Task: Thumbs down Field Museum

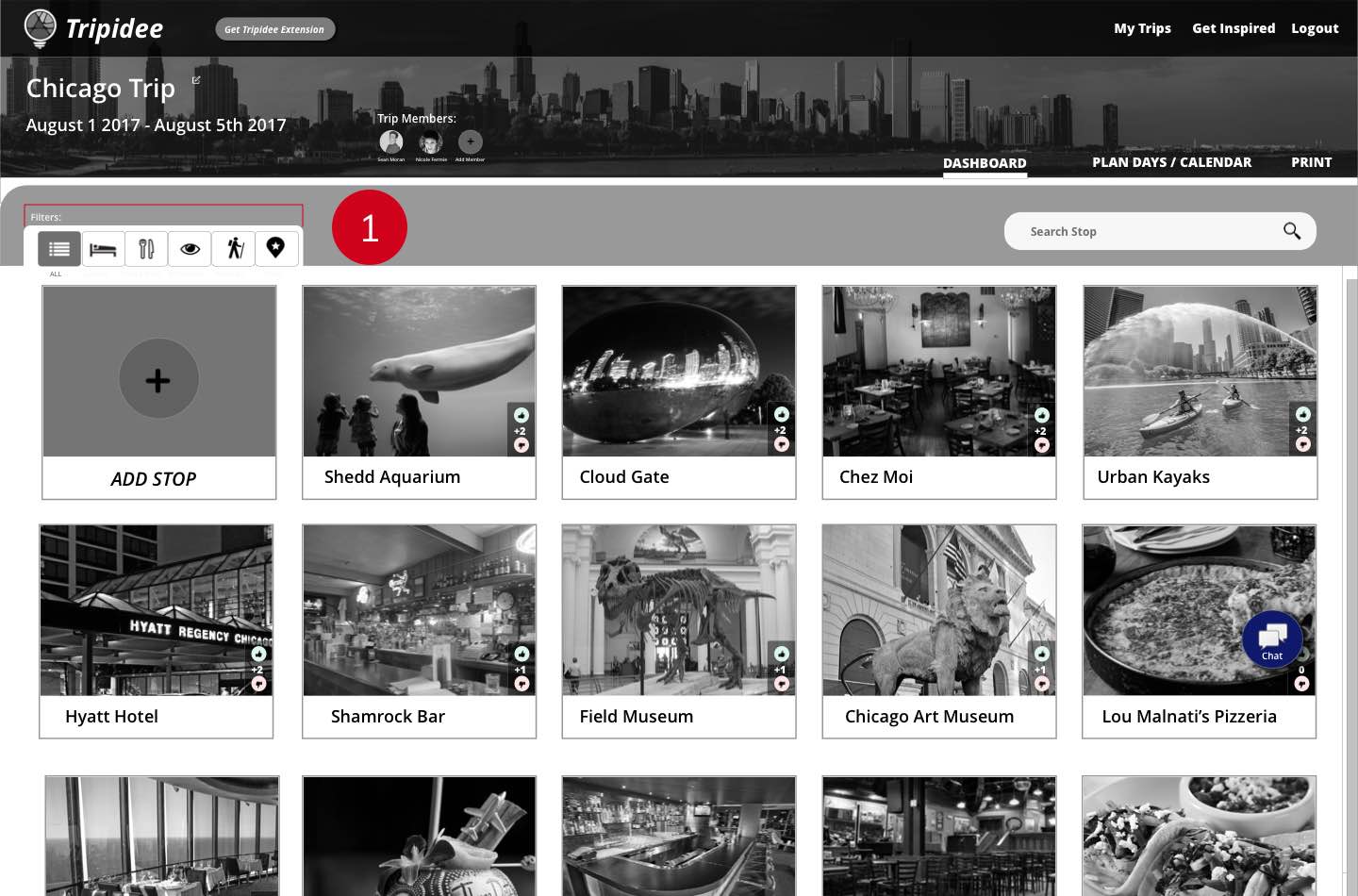Action: pyautogui.click(x=781, y=685)
